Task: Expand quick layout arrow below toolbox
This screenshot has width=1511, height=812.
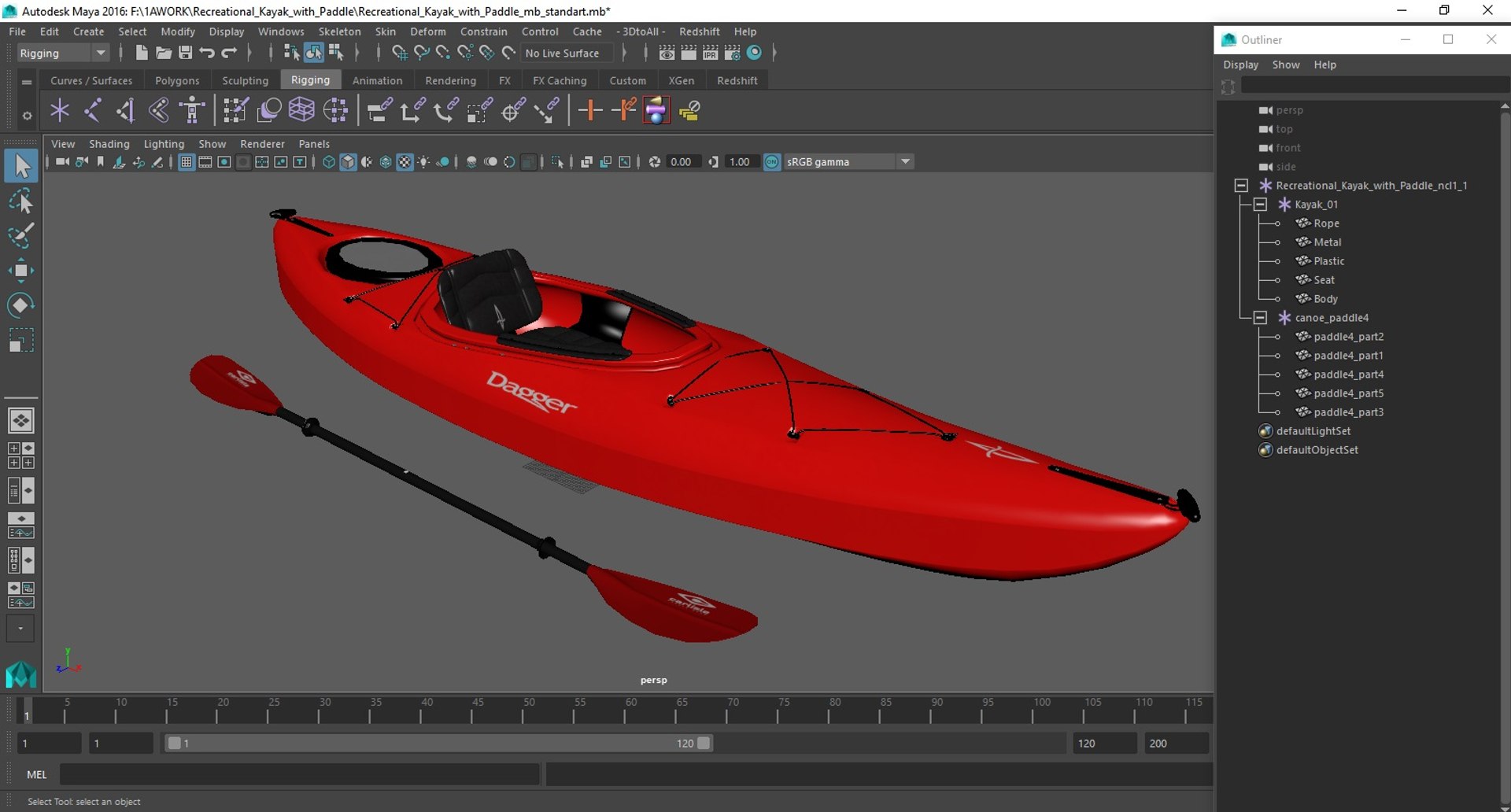Action: 20,629
